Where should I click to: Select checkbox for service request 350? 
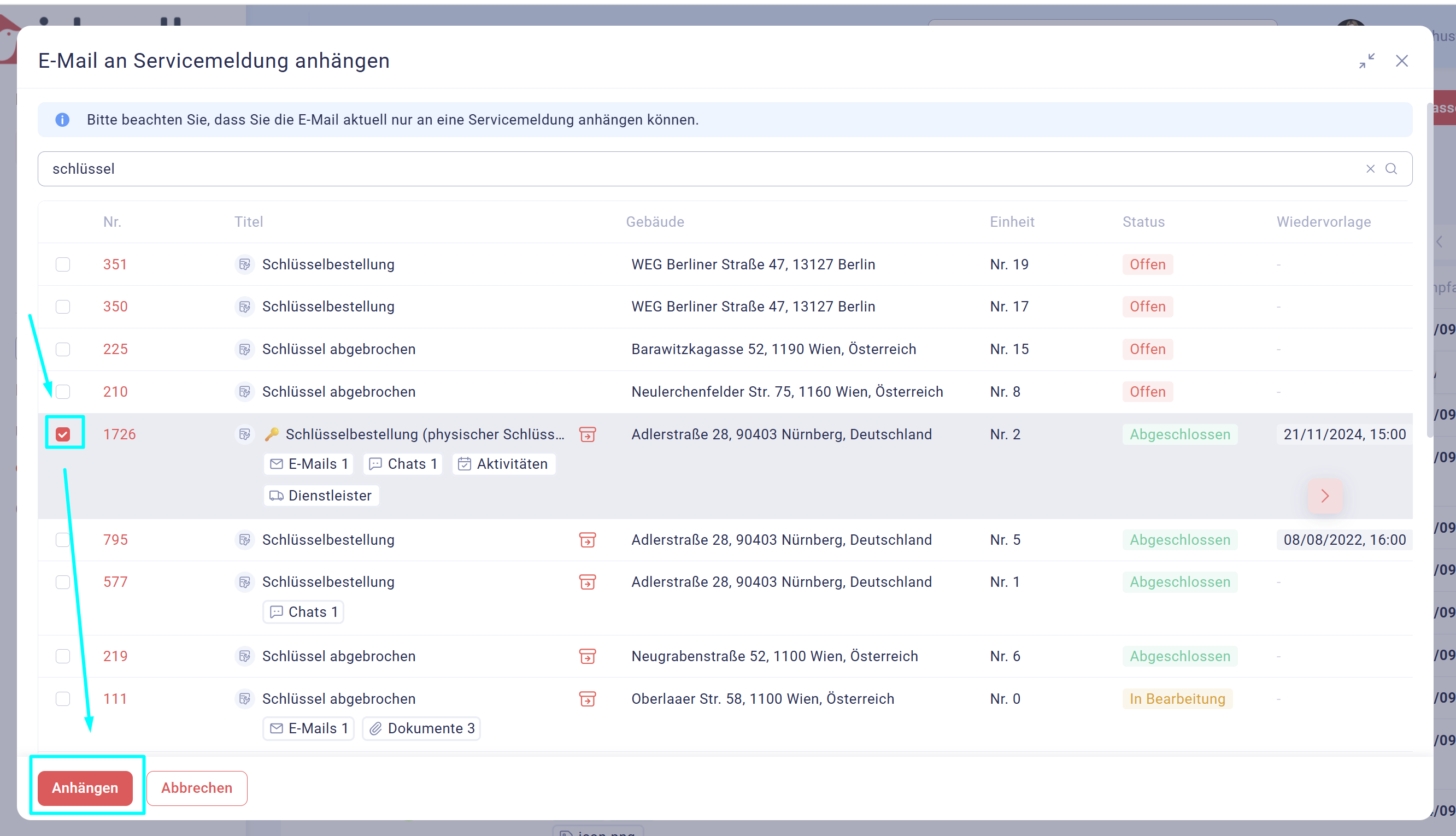point(63,307)
